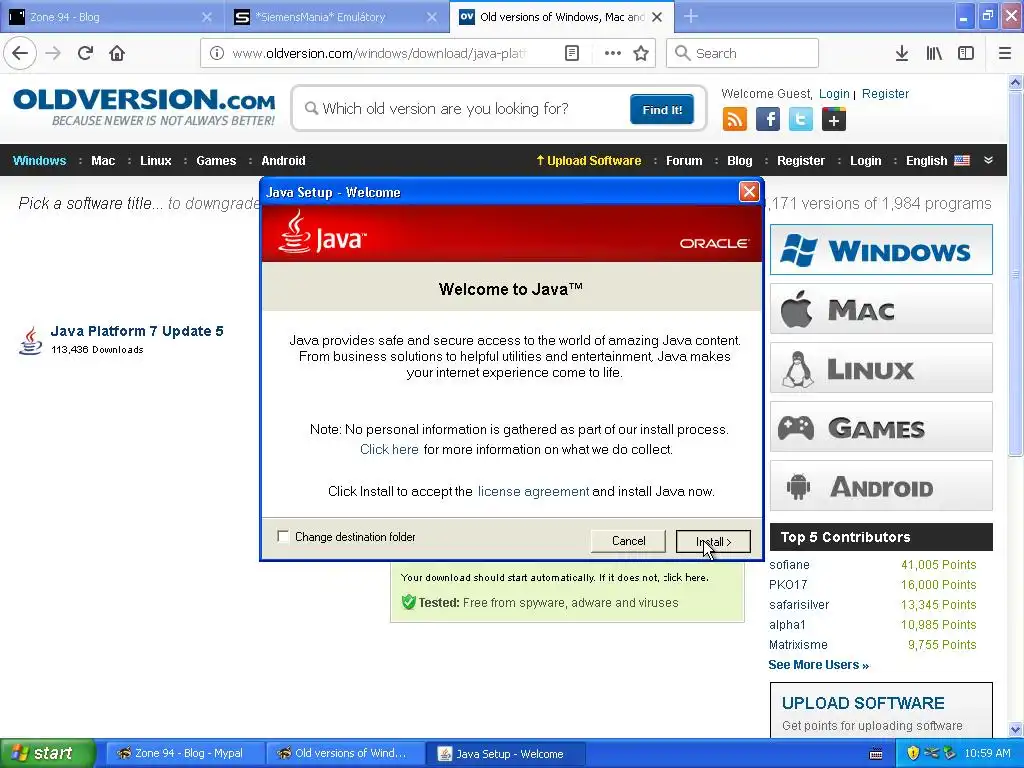The height and width of the screenshot is (768, 1024).
Task: Open the library icon in toolbar
Action: pos(935,53)
